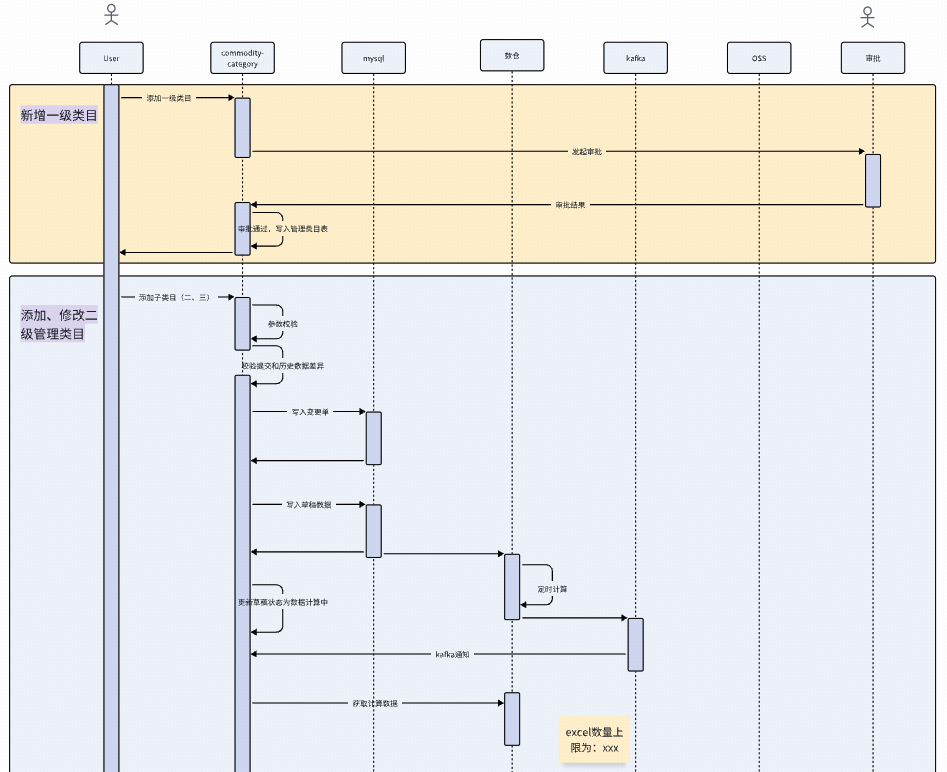Select the commodity-category lifeline header box
The image size is (947, 772).
click(x=242, y=58)
